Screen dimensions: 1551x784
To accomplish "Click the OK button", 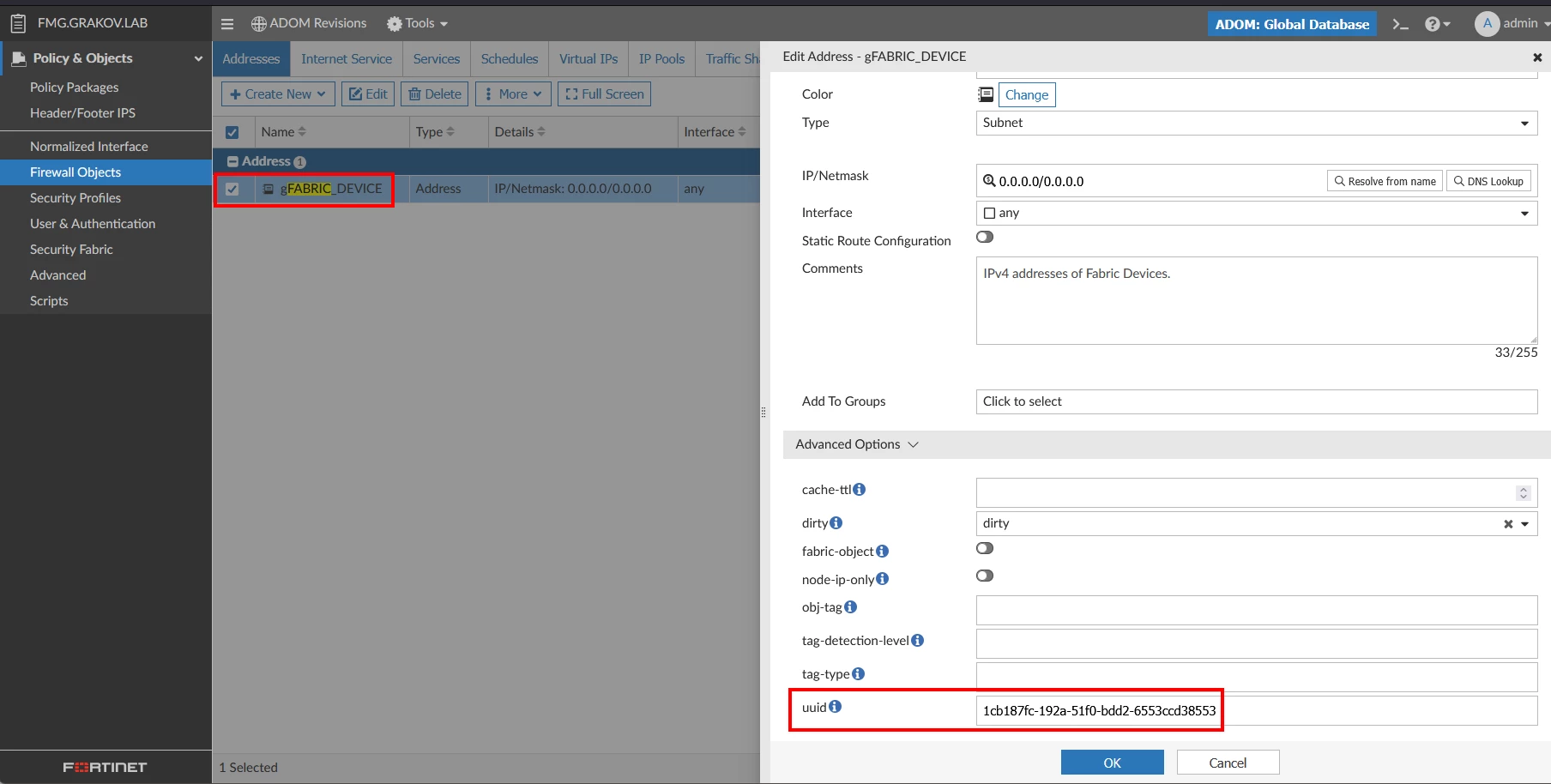I will [1113, 763].
